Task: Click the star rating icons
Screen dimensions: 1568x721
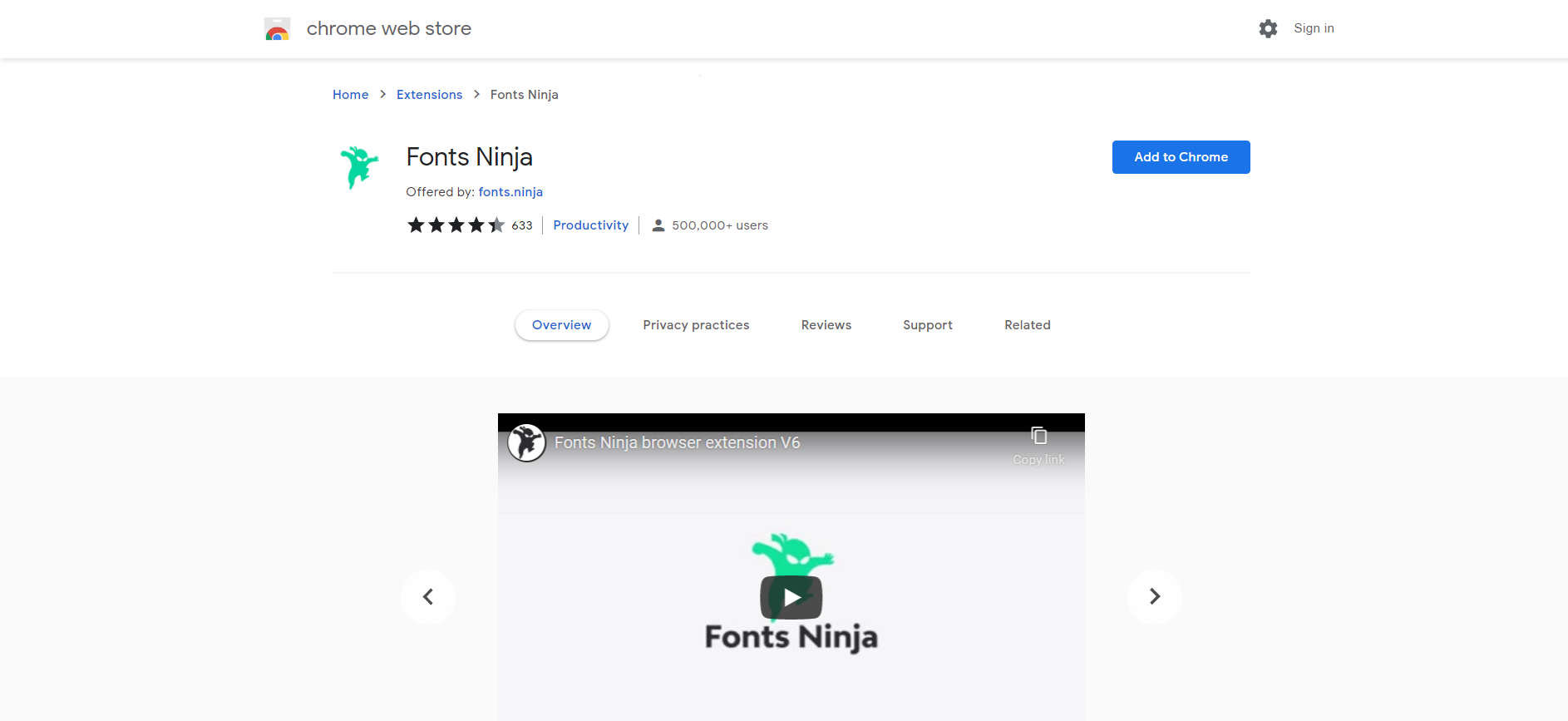Action: coord(456,225)
